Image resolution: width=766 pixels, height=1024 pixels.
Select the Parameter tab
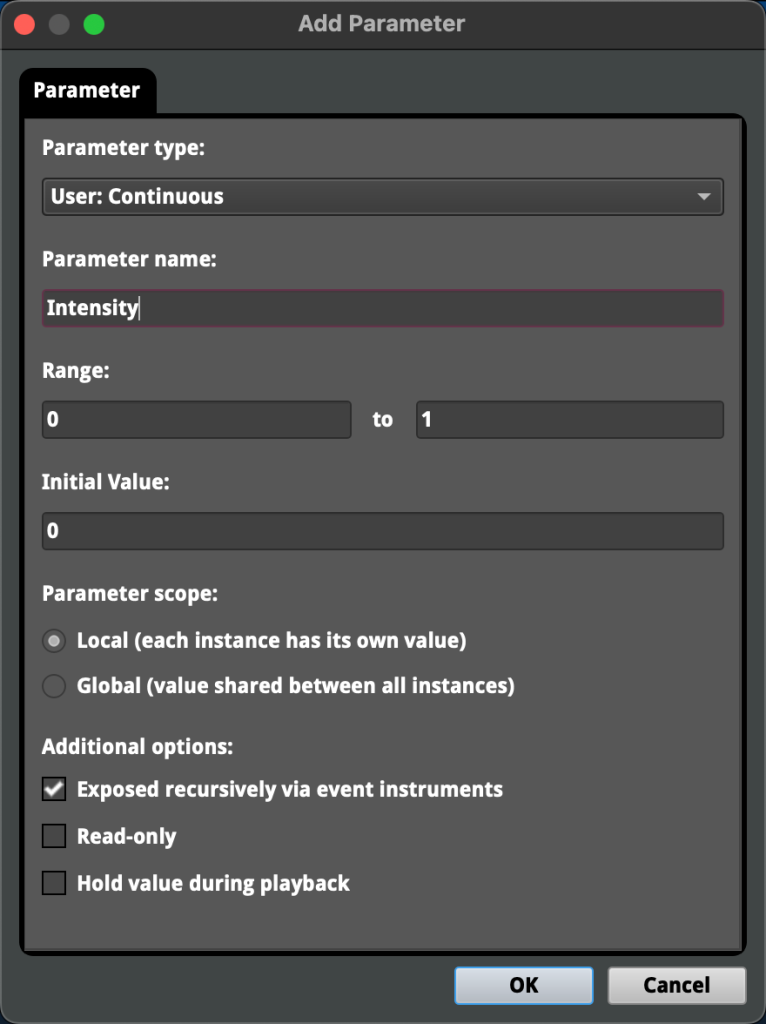[87, 91]
